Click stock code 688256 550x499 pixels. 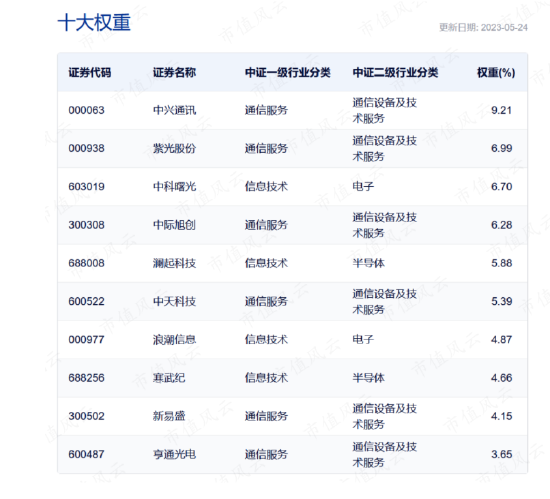[x=87, y=378]
